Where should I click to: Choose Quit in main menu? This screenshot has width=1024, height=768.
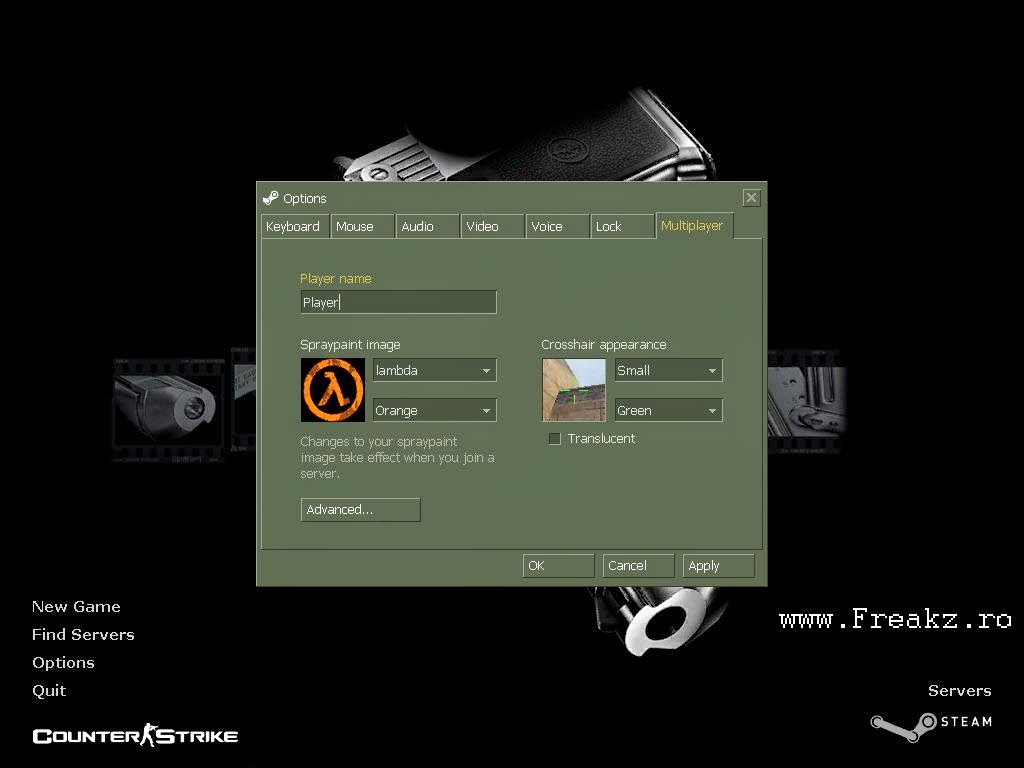49,691
